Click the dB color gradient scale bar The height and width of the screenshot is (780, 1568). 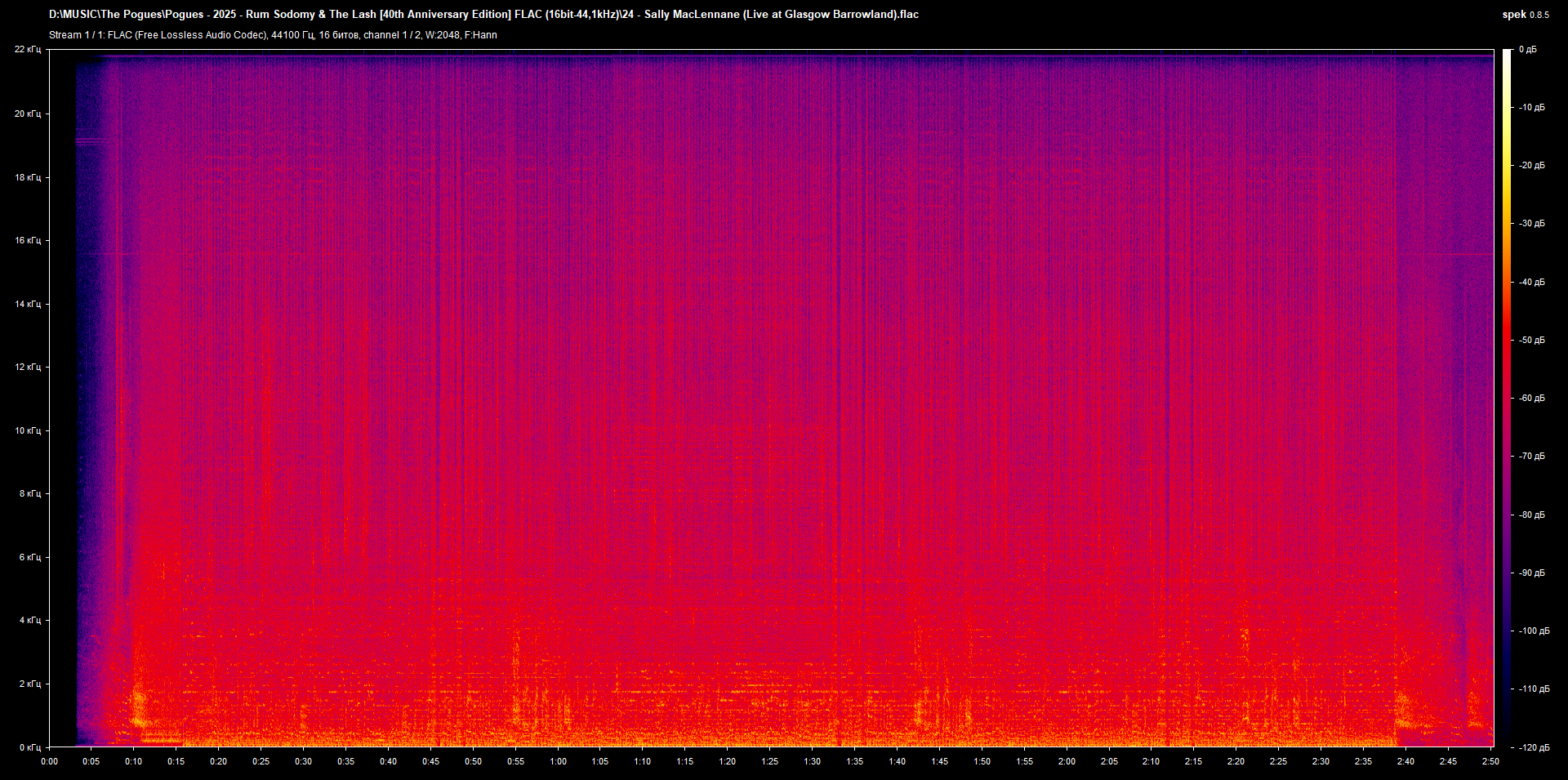click(x=1508, y=398)
